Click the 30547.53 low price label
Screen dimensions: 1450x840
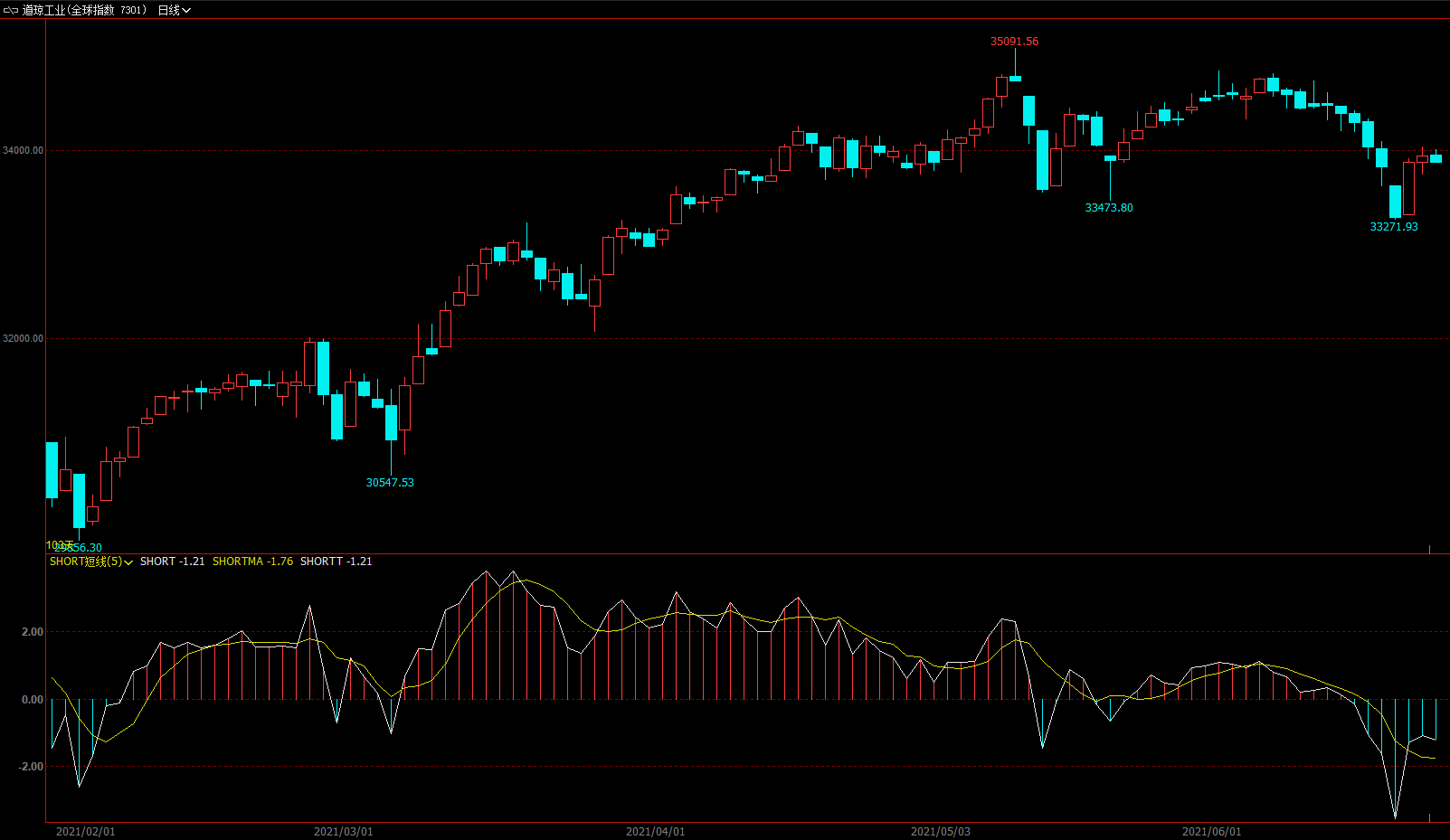tap(390, 483)
